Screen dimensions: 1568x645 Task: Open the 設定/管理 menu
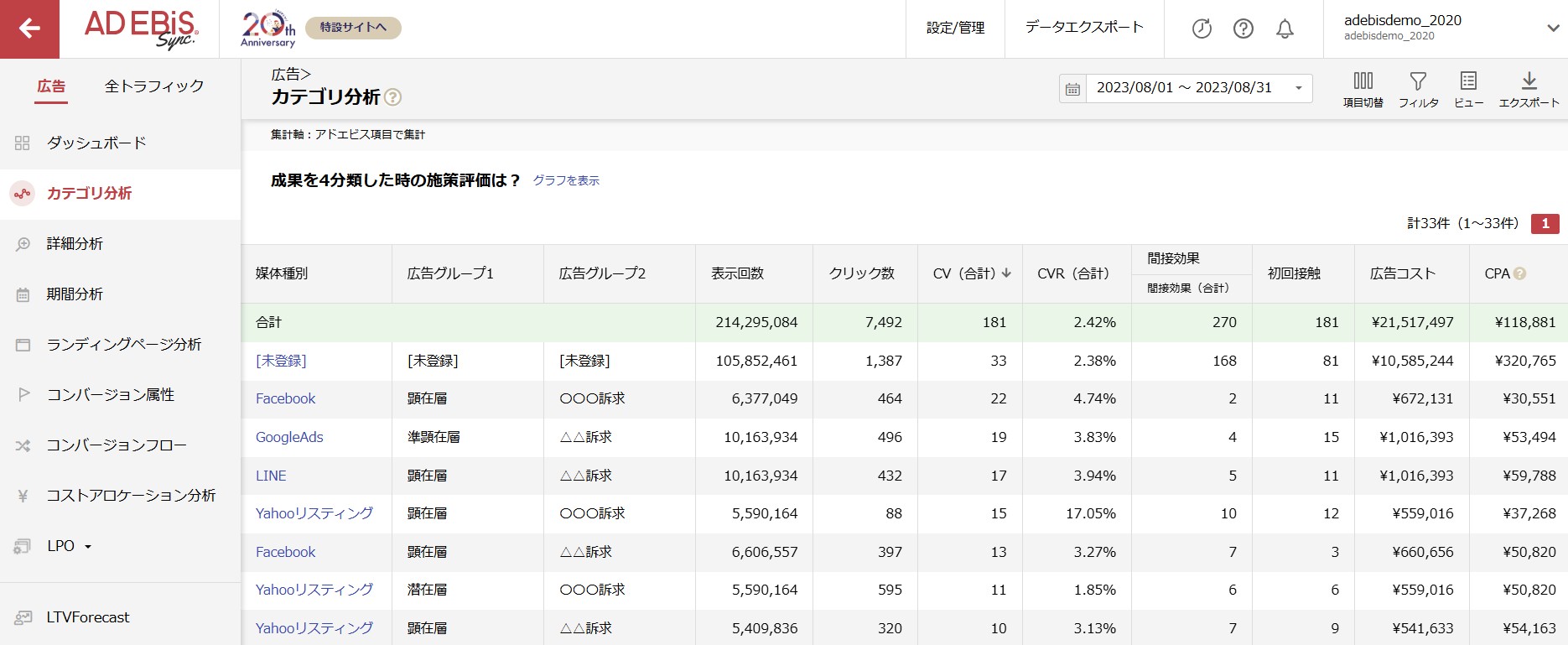coord(955,29)
